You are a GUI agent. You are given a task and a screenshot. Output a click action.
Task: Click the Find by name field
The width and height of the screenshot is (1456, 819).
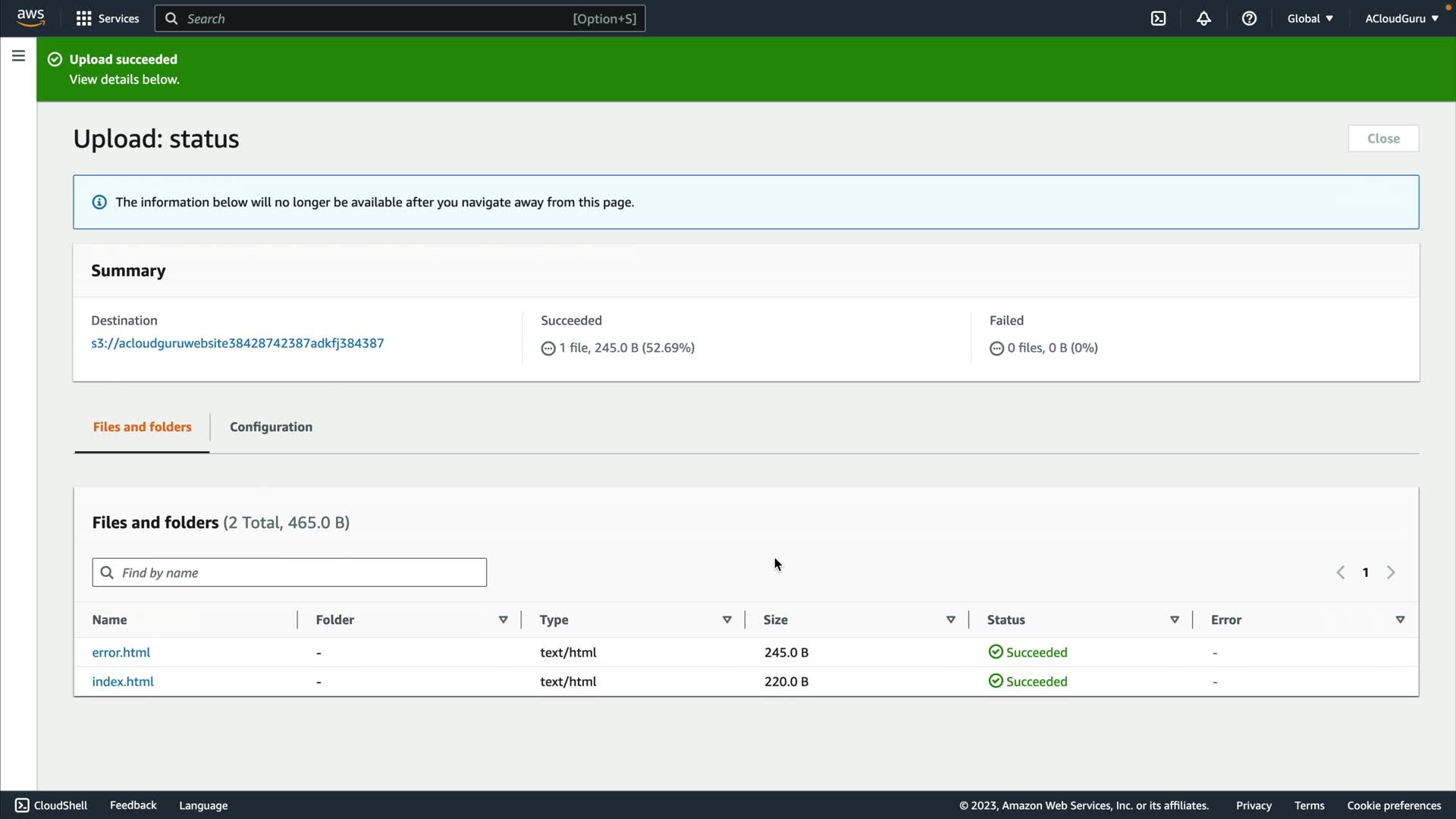tap(300, 573)
